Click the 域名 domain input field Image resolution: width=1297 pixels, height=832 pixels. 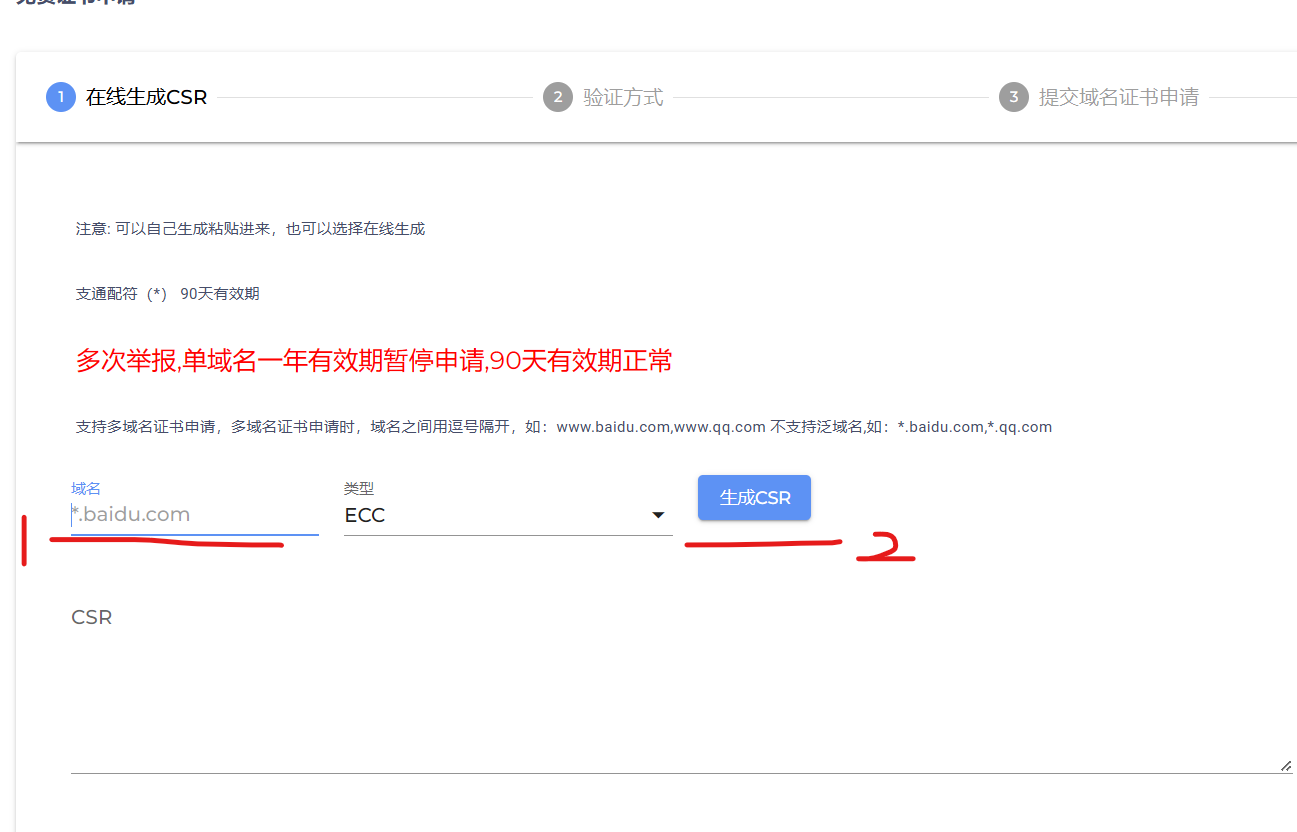[195, 515]
